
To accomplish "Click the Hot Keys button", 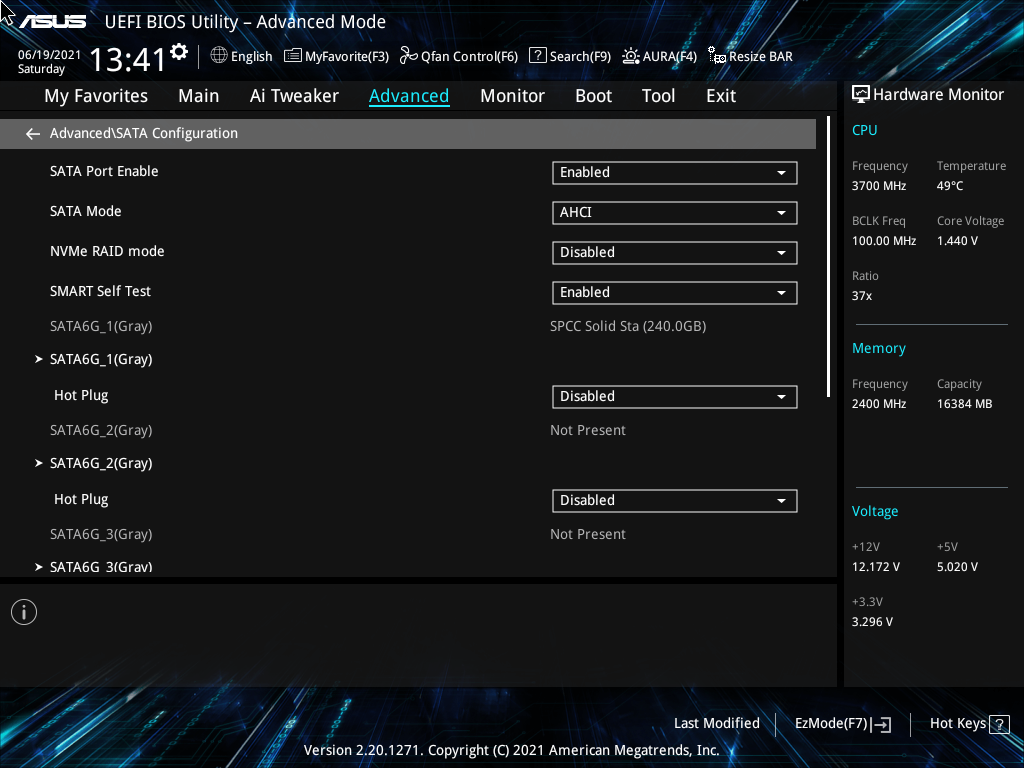I will click(966, 723).
